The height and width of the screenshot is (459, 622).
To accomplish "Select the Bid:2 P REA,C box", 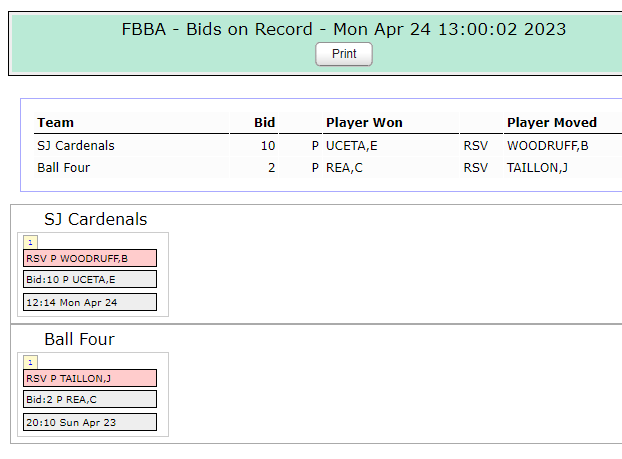I will tap(90, 399).
